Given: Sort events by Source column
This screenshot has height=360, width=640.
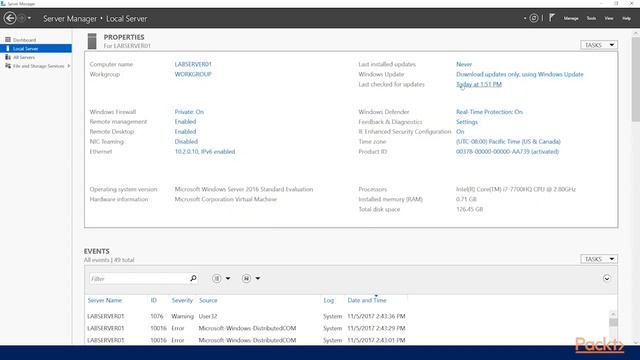Looking at the screenshot, I should [208, 300].
